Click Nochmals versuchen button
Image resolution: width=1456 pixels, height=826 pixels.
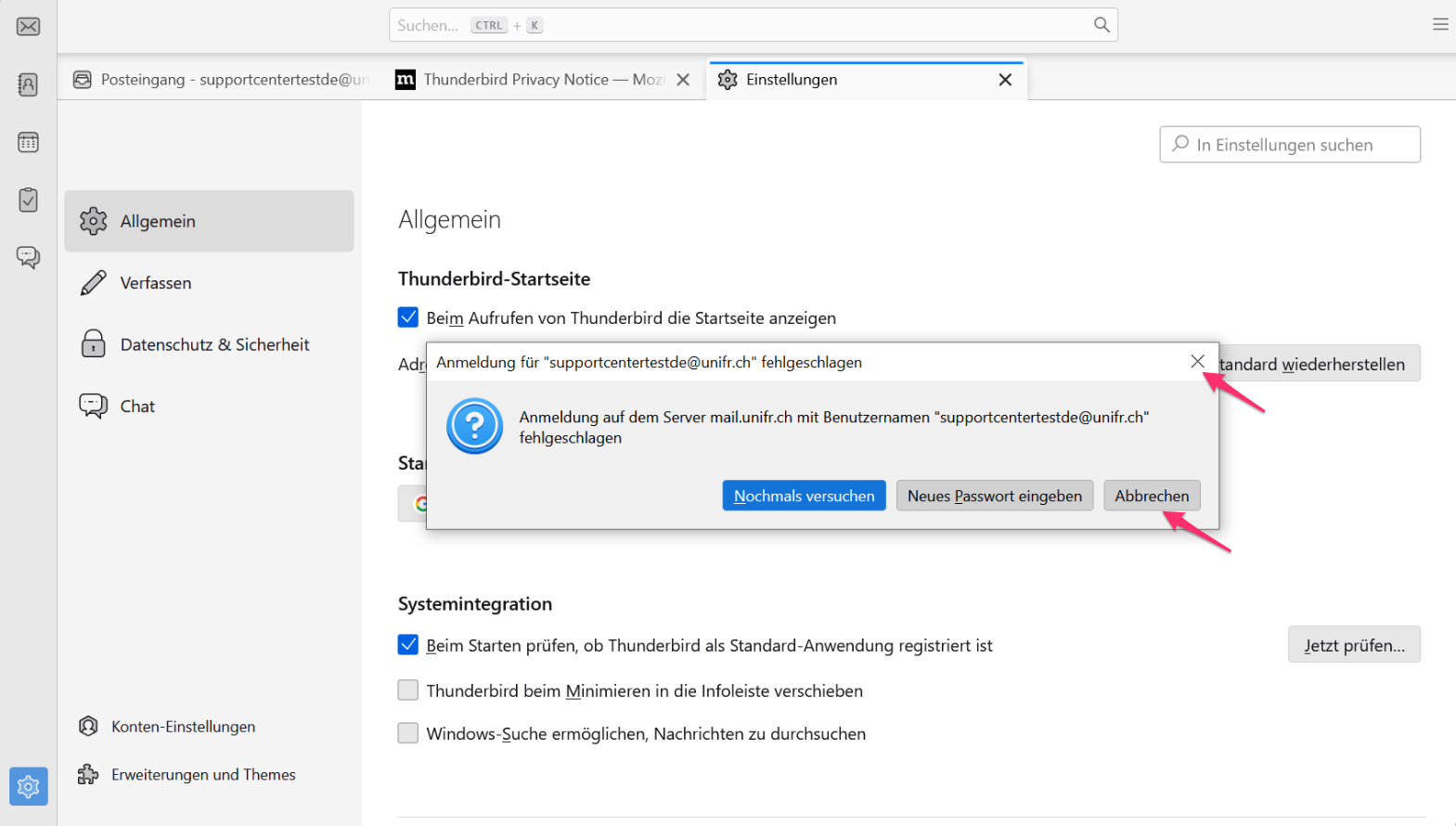pos(804,496)
